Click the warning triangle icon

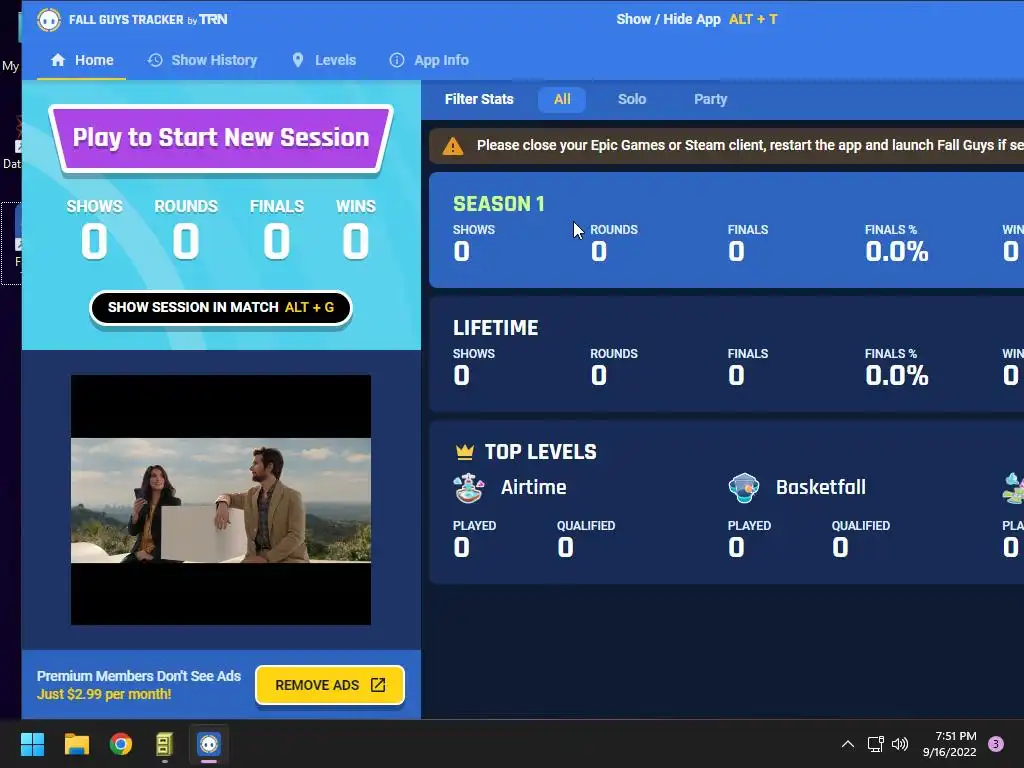453,146
